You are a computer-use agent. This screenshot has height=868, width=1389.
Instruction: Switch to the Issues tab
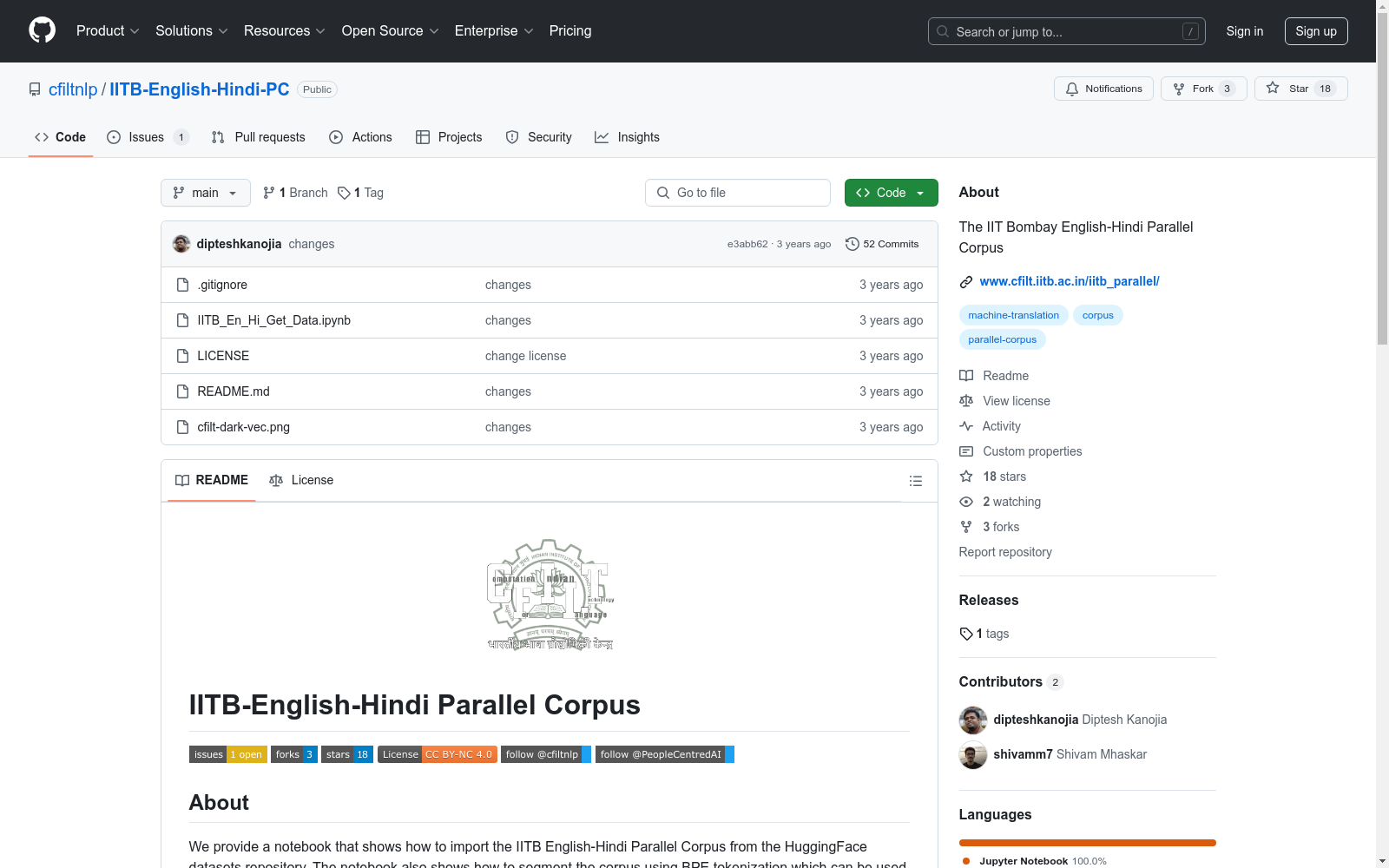click(x=148, y=137)
